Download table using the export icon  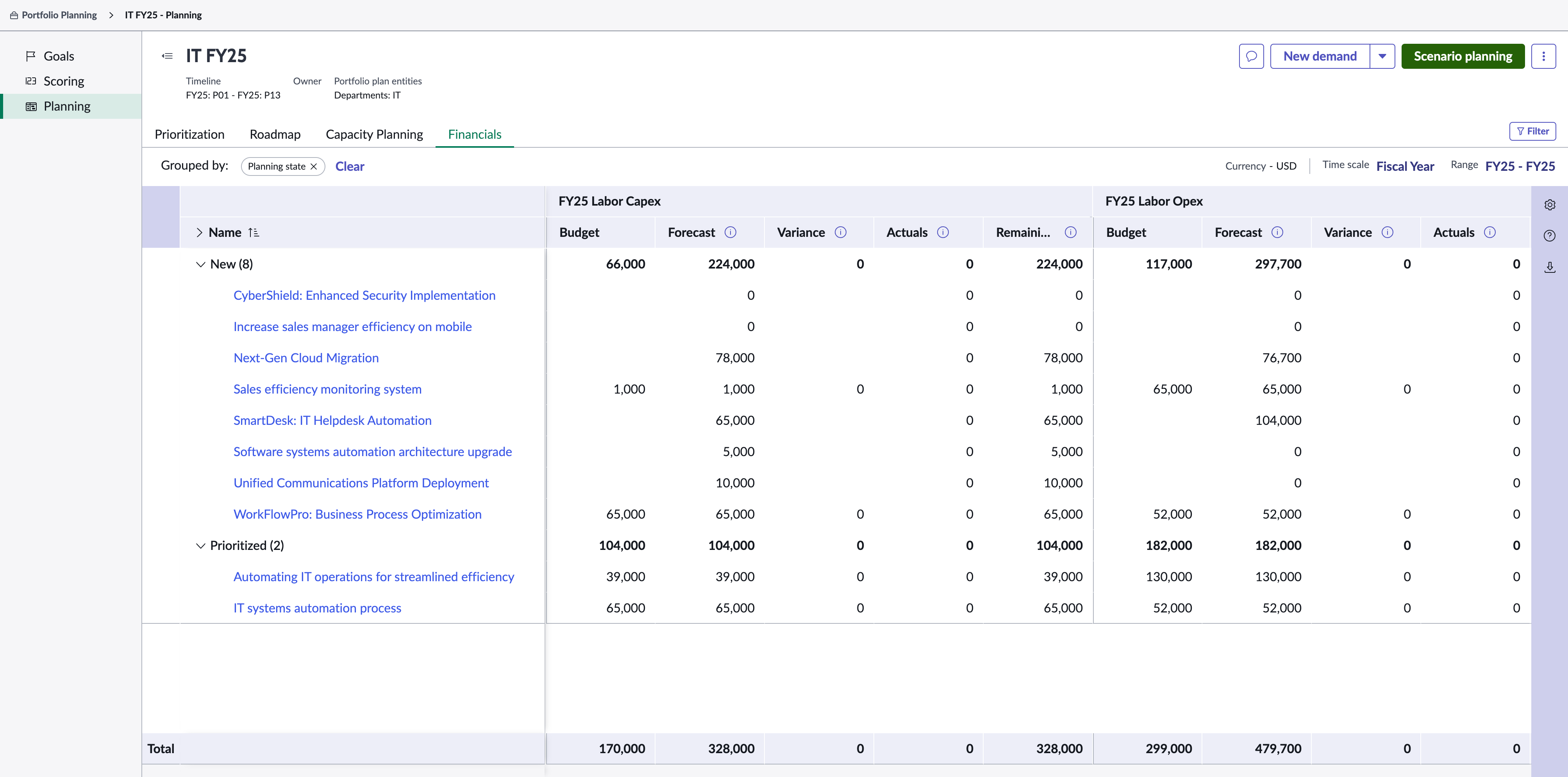coord(1549,267)
